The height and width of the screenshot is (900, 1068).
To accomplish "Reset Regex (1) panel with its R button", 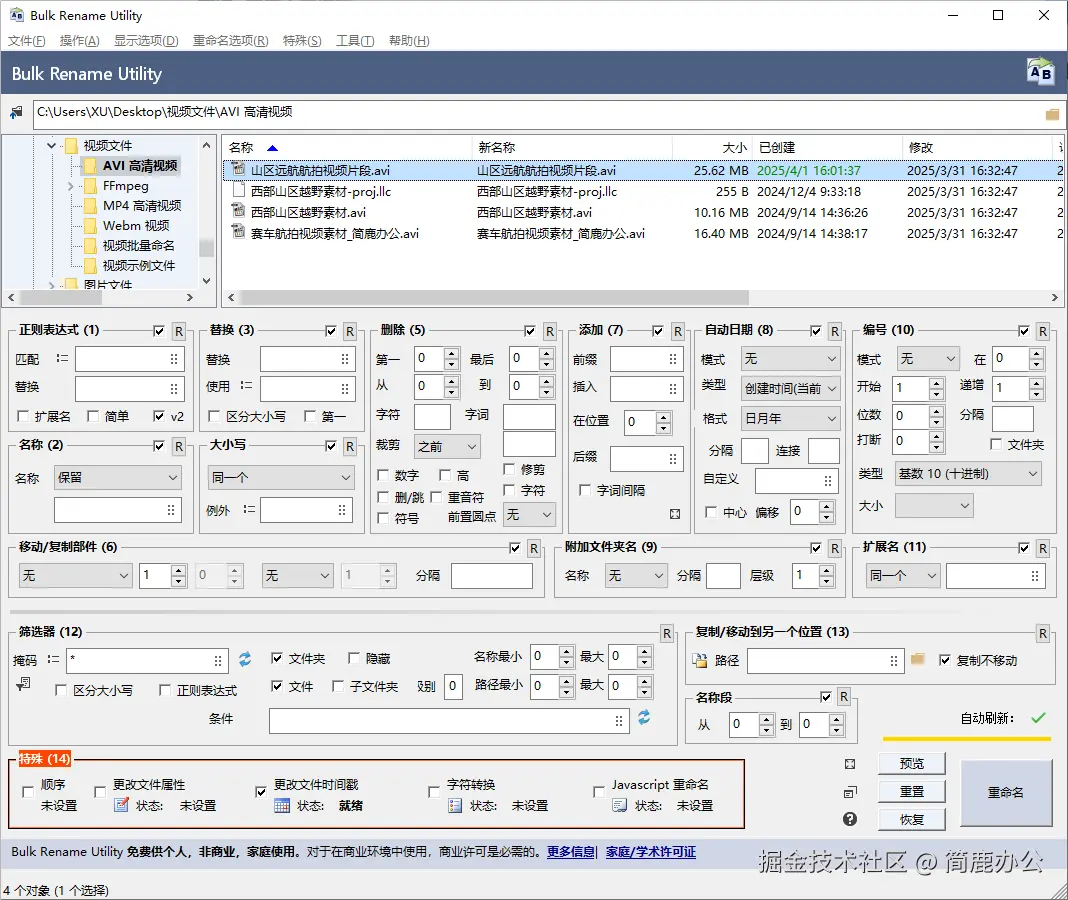I will (178, 331).
